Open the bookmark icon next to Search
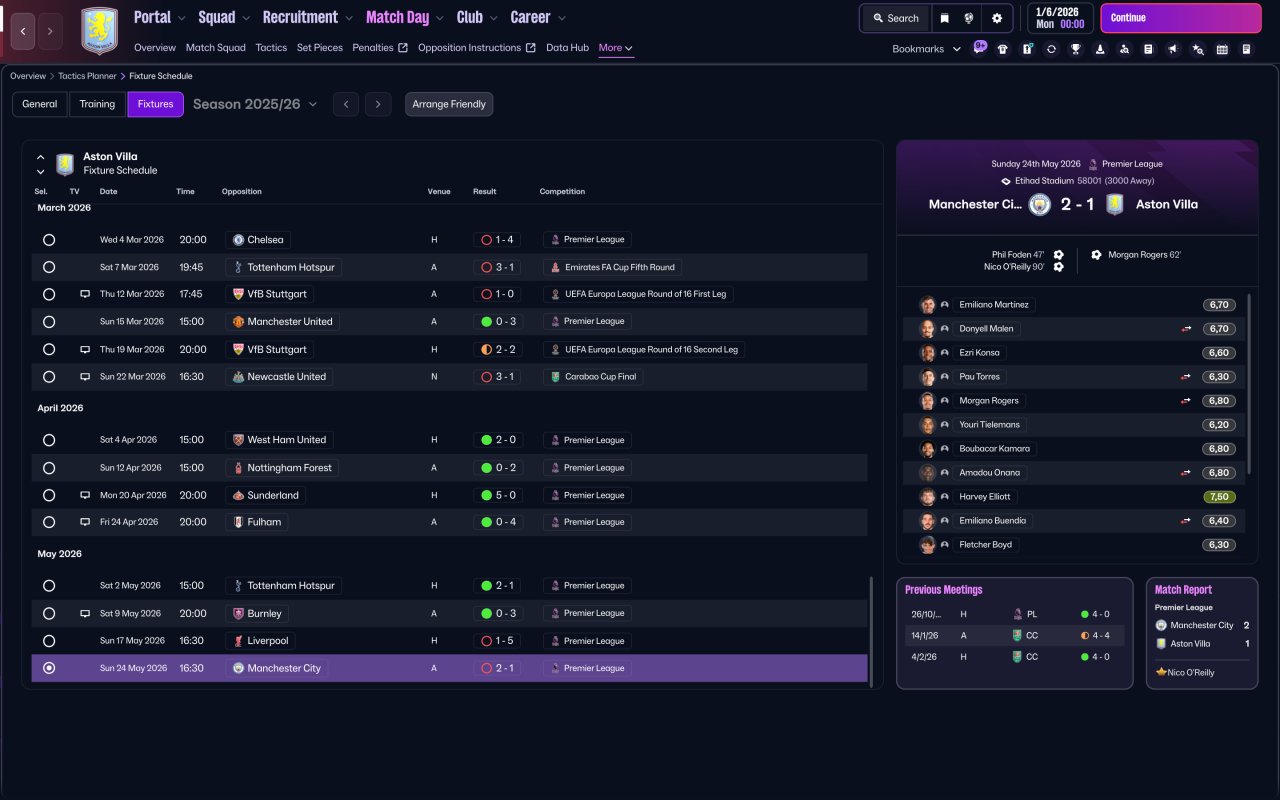The height and width of the screenshot is (800, 1280). click(x=944, y=18)
